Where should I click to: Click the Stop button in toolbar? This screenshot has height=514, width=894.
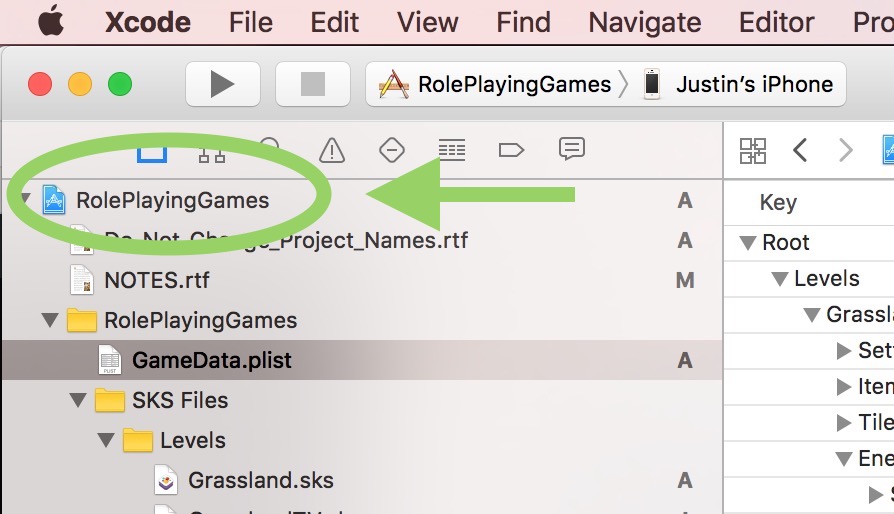[x=312, y=84]
